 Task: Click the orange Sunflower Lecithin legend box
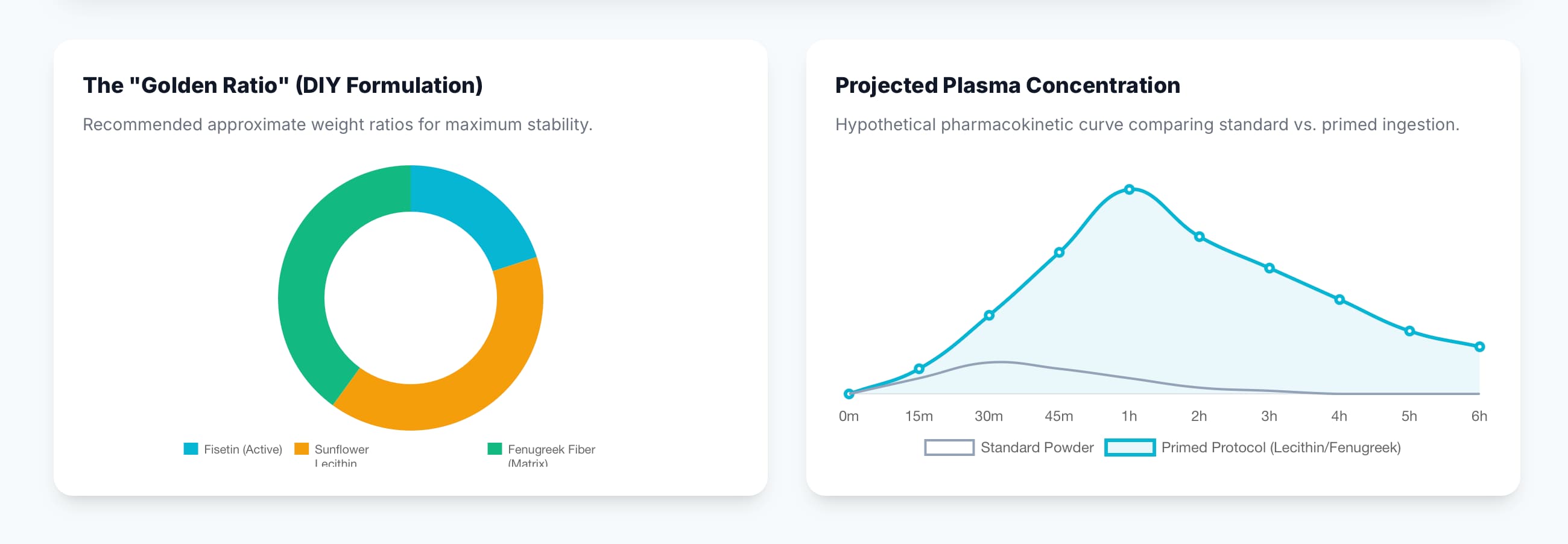[302, 449]
